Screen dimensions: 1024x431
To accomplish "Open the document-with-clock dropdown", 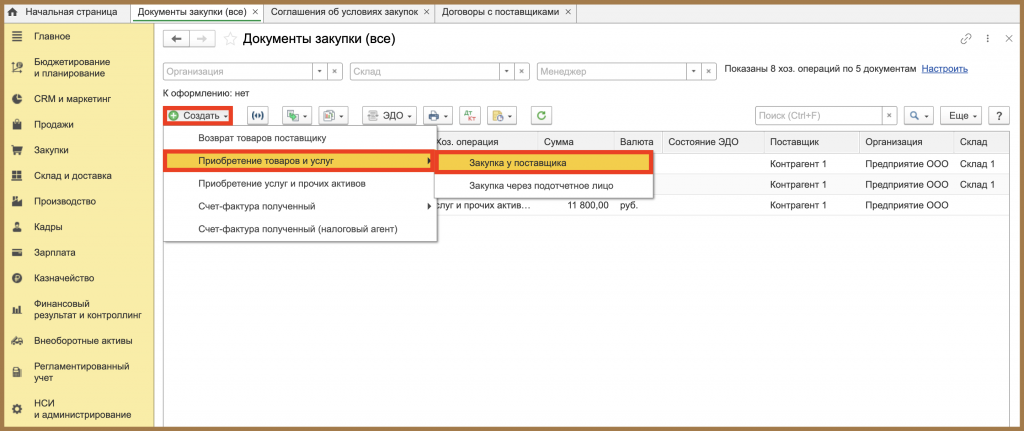I will pos(502,116).
